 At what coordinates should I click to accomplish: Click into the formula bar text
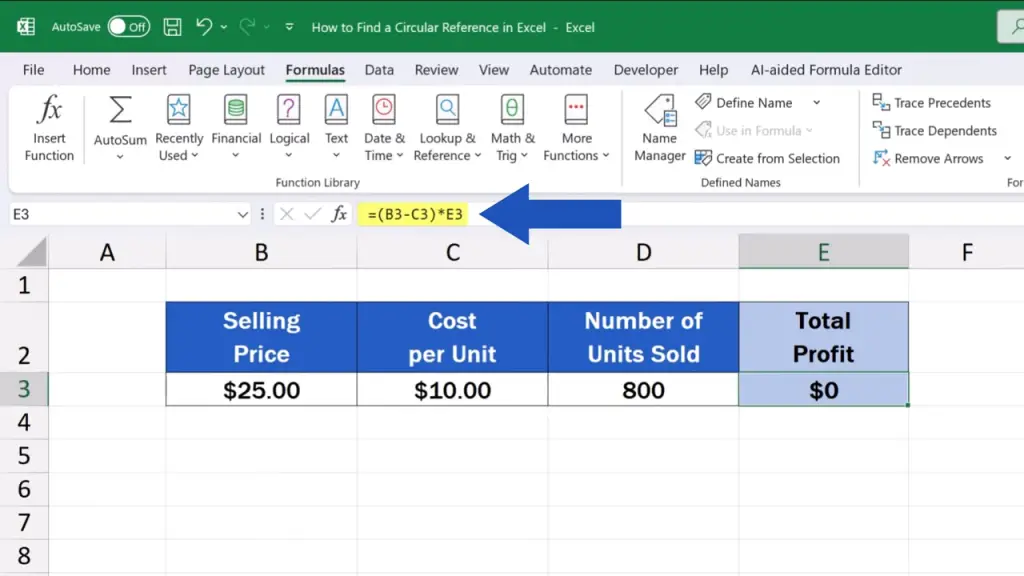416,214
